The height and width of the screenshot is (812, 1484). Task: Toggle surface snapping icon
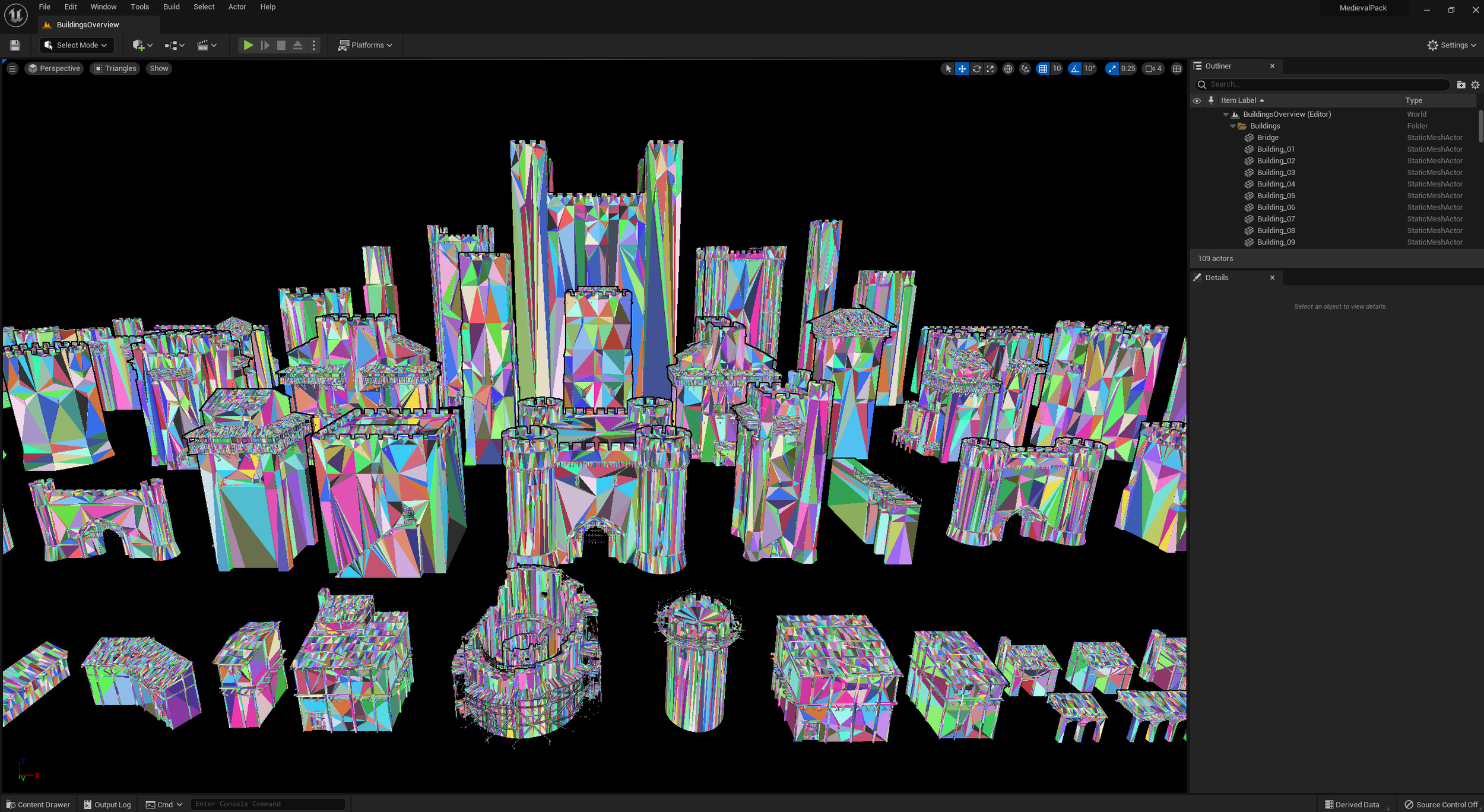click(x=1025, y=69)
